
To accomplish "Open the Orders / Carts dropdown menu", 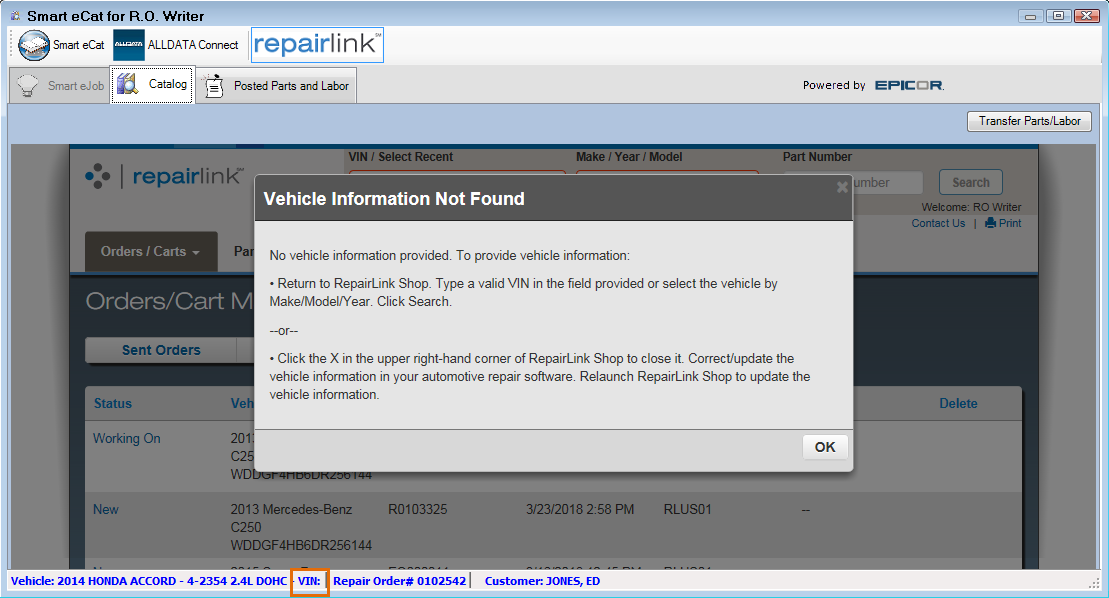I will coord(150,251).
